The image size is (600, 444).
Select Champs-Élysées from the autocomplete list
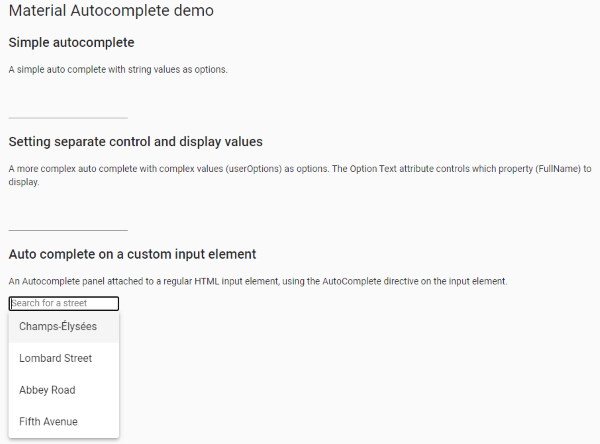point(58,327)
